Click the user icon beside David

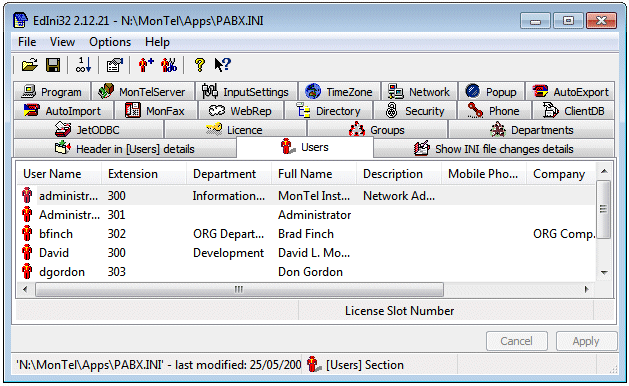point(27,253)
